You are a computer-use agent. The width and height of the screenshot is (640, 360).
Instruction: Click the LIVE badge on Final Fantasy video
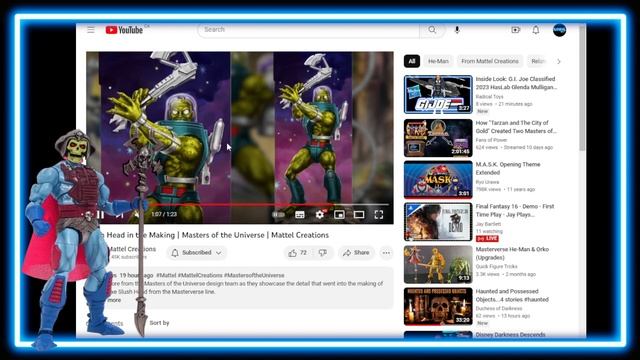tap(487, 238)
